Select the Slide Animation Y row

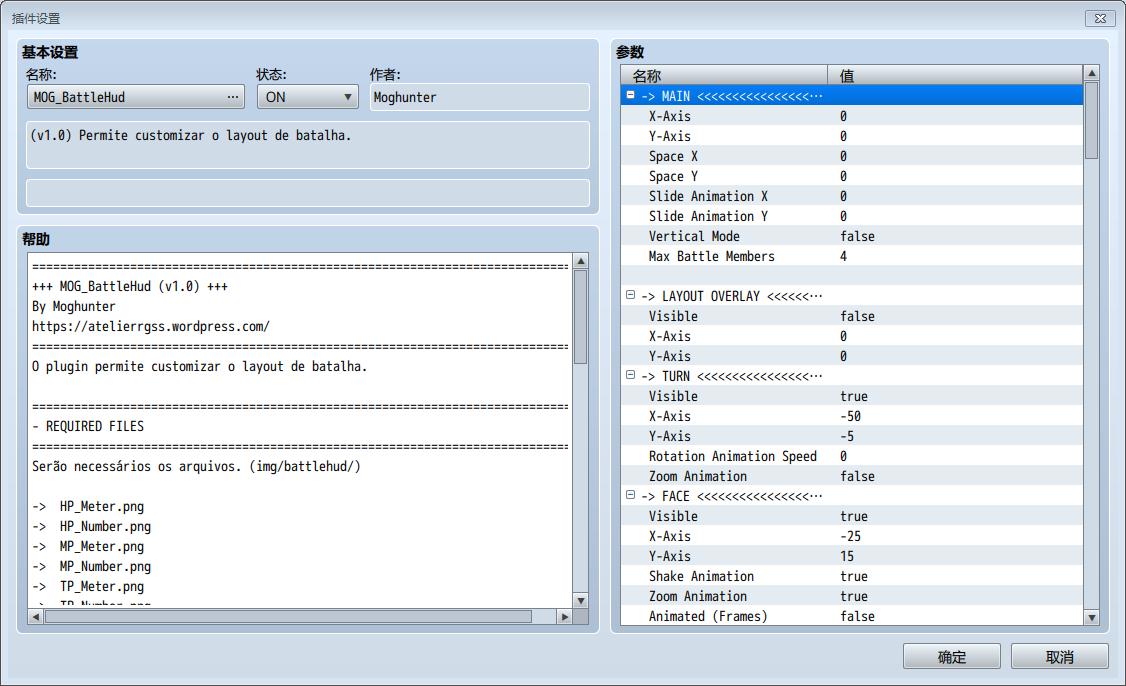[x=852, y=216]
